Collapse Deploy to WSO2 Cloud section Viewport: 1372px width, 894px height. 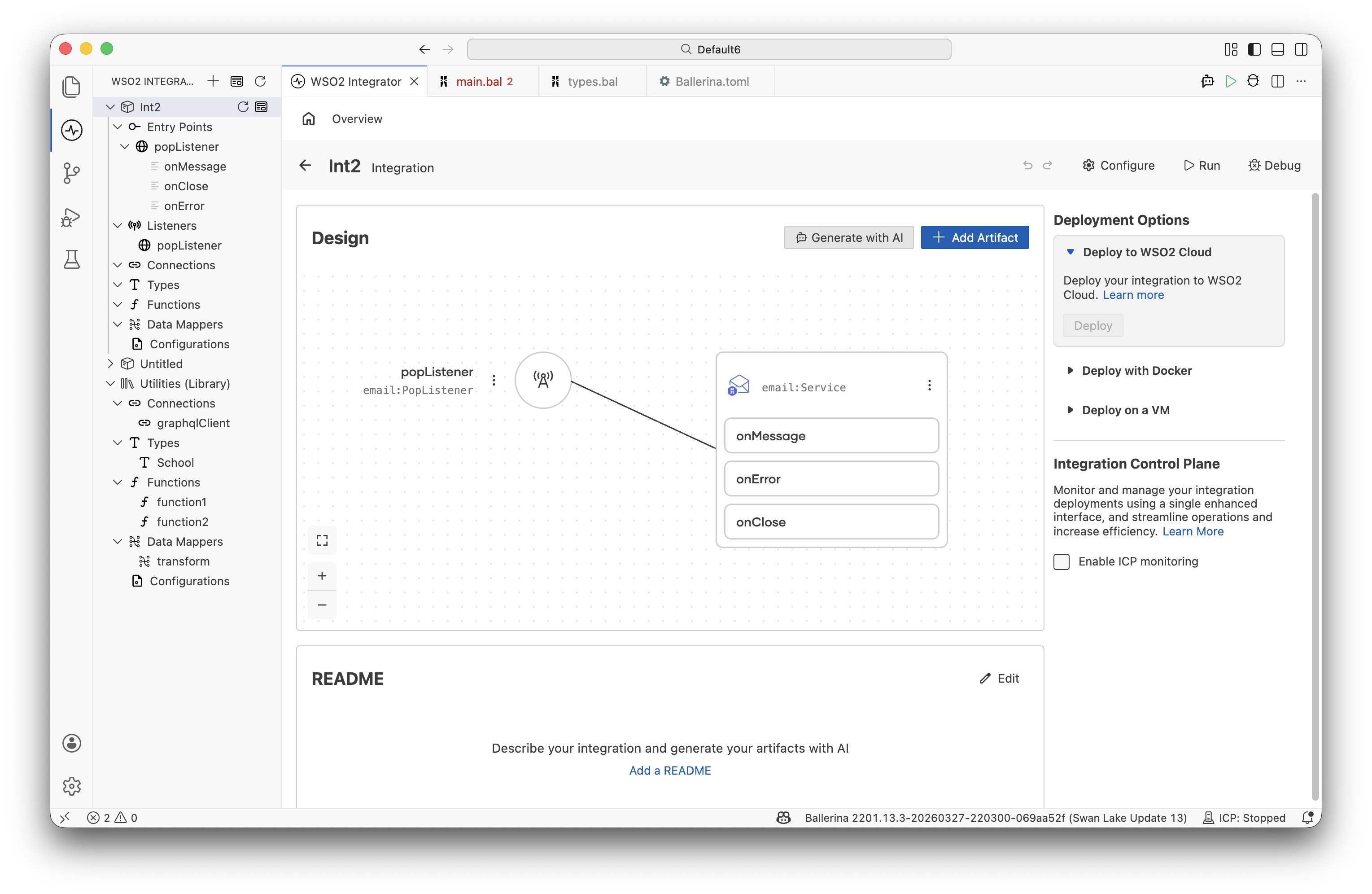1071,252
